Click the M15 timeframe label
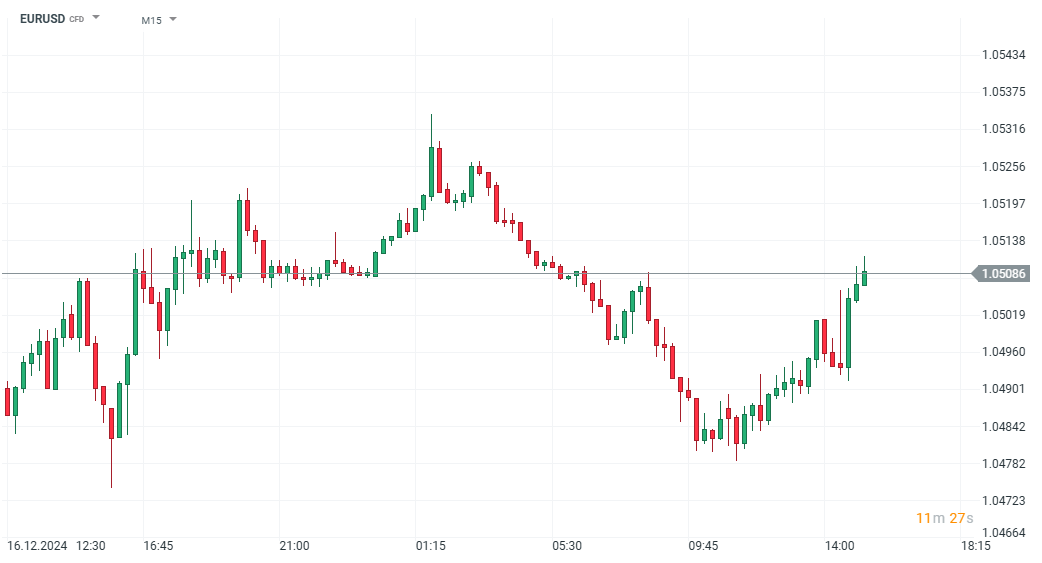The width and height of the screenshot is (1042, 563). pos(151,20)
